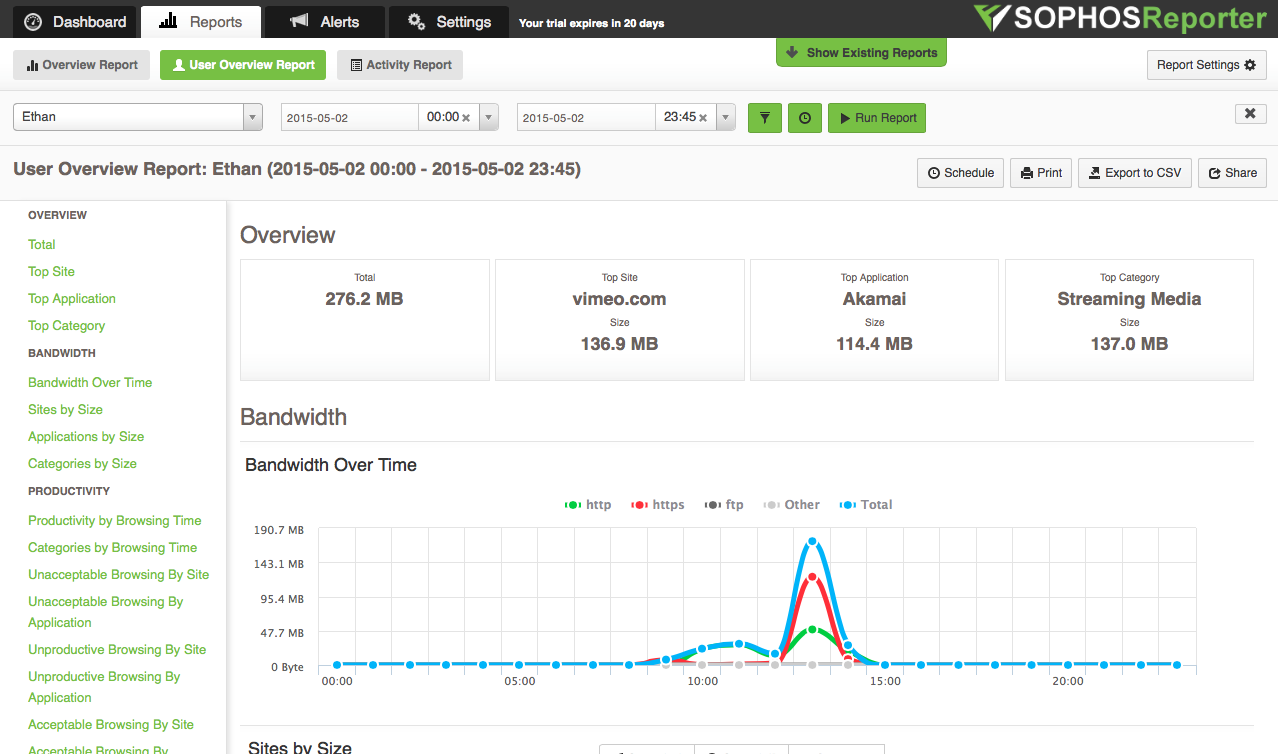Click the filter funnel icon button
The height and width of the screenshot is (754, 1278).
click(x=765, y=117)
